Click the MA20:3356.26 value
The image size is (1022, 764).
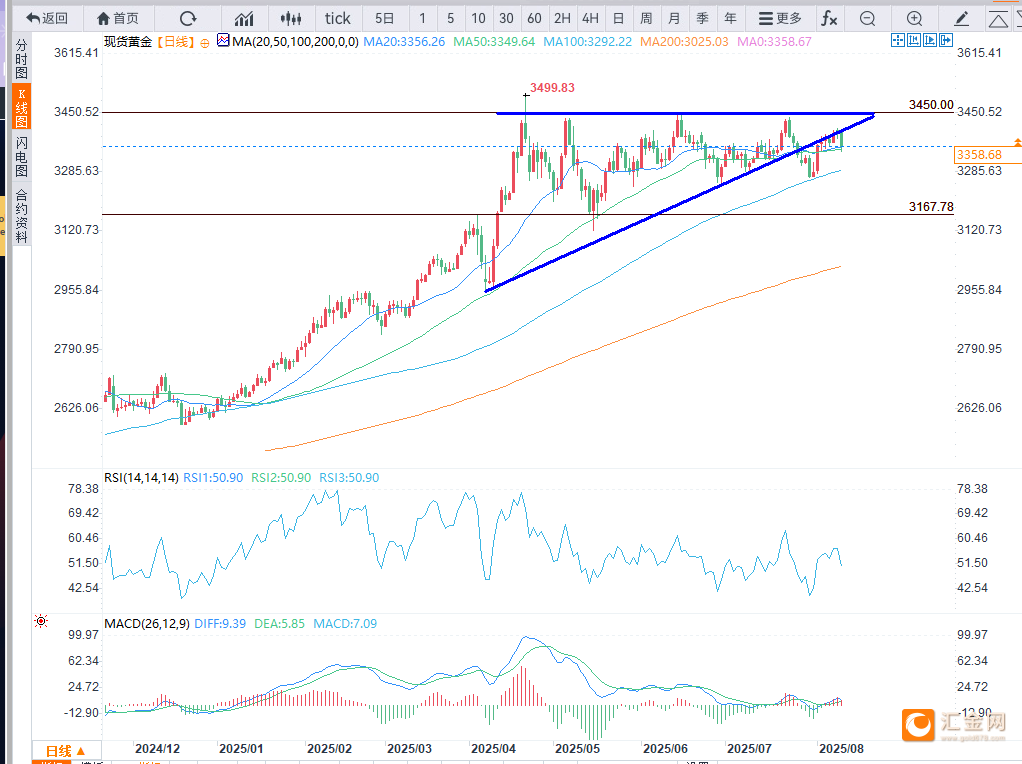pos(404,42)
